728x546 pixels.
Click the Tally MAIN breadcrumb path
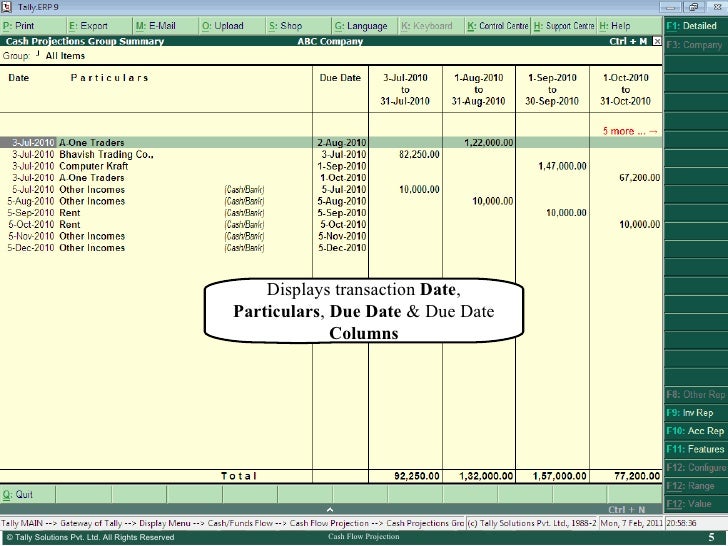point(232,523)
